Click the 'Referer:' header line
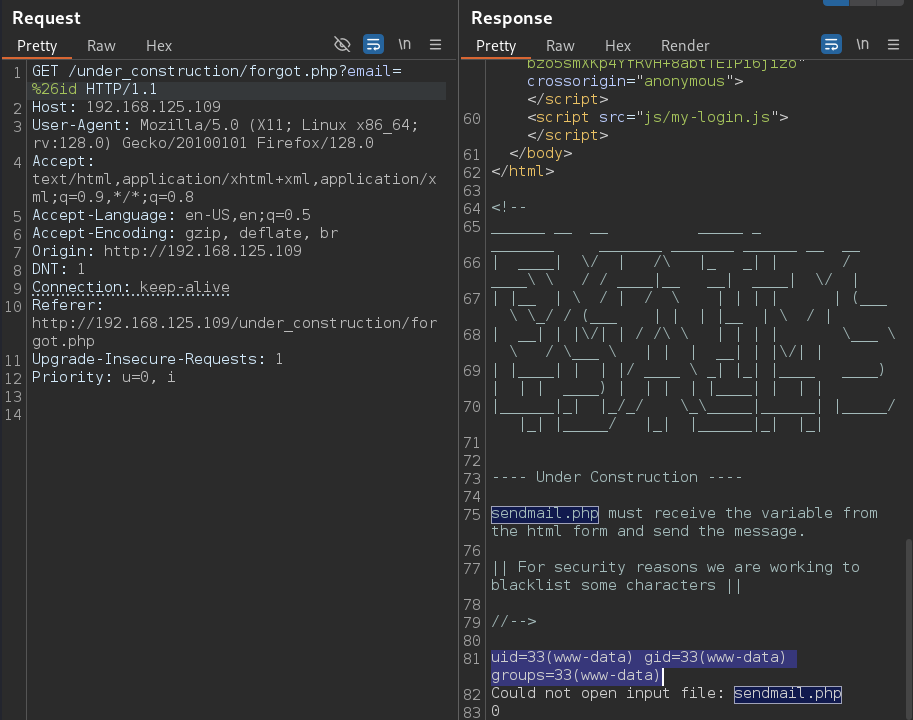913x720 pixels. pyautogui.click(x=67, y=306)
